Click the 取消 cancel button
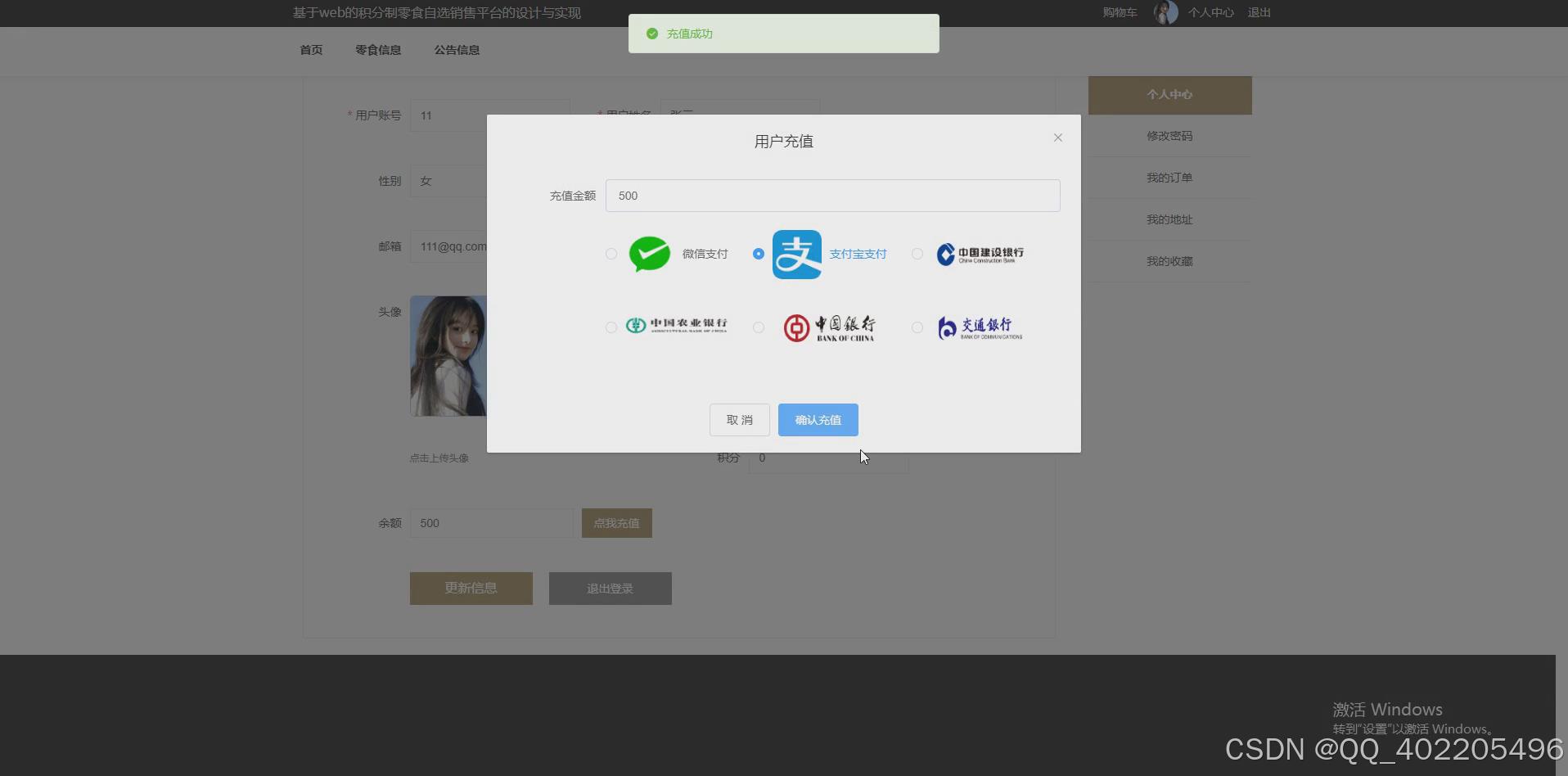Image resolution: width=1568 pixels, height=776 pixels. point(738,419)
